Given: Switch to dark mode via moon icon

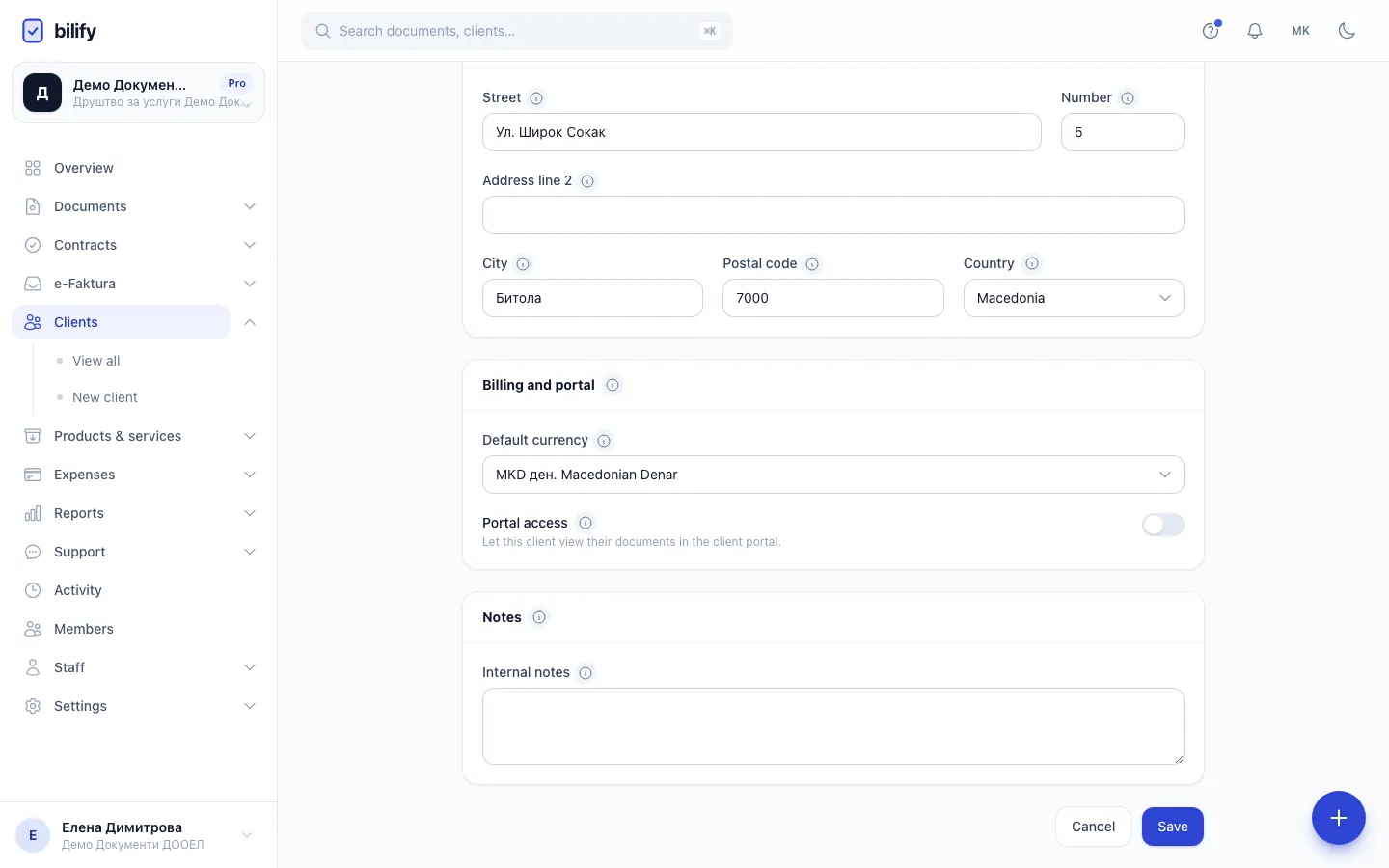Looking at the screenshot, I should (x=1348, y=31).
